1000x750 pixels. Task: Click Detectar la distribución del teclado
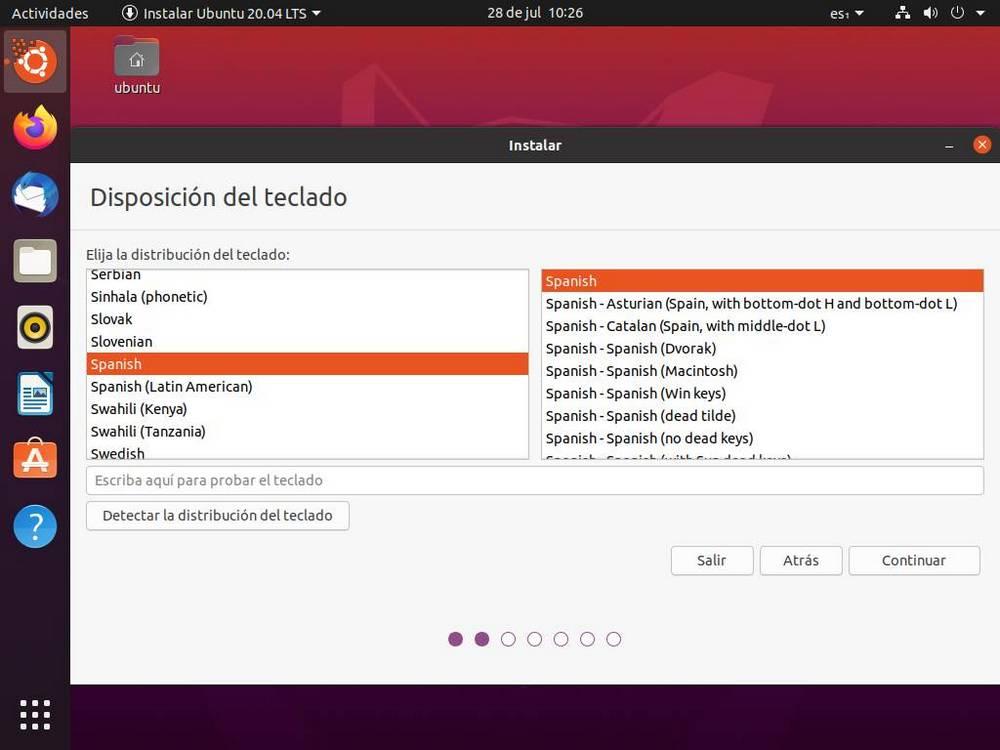pos(217,515)
